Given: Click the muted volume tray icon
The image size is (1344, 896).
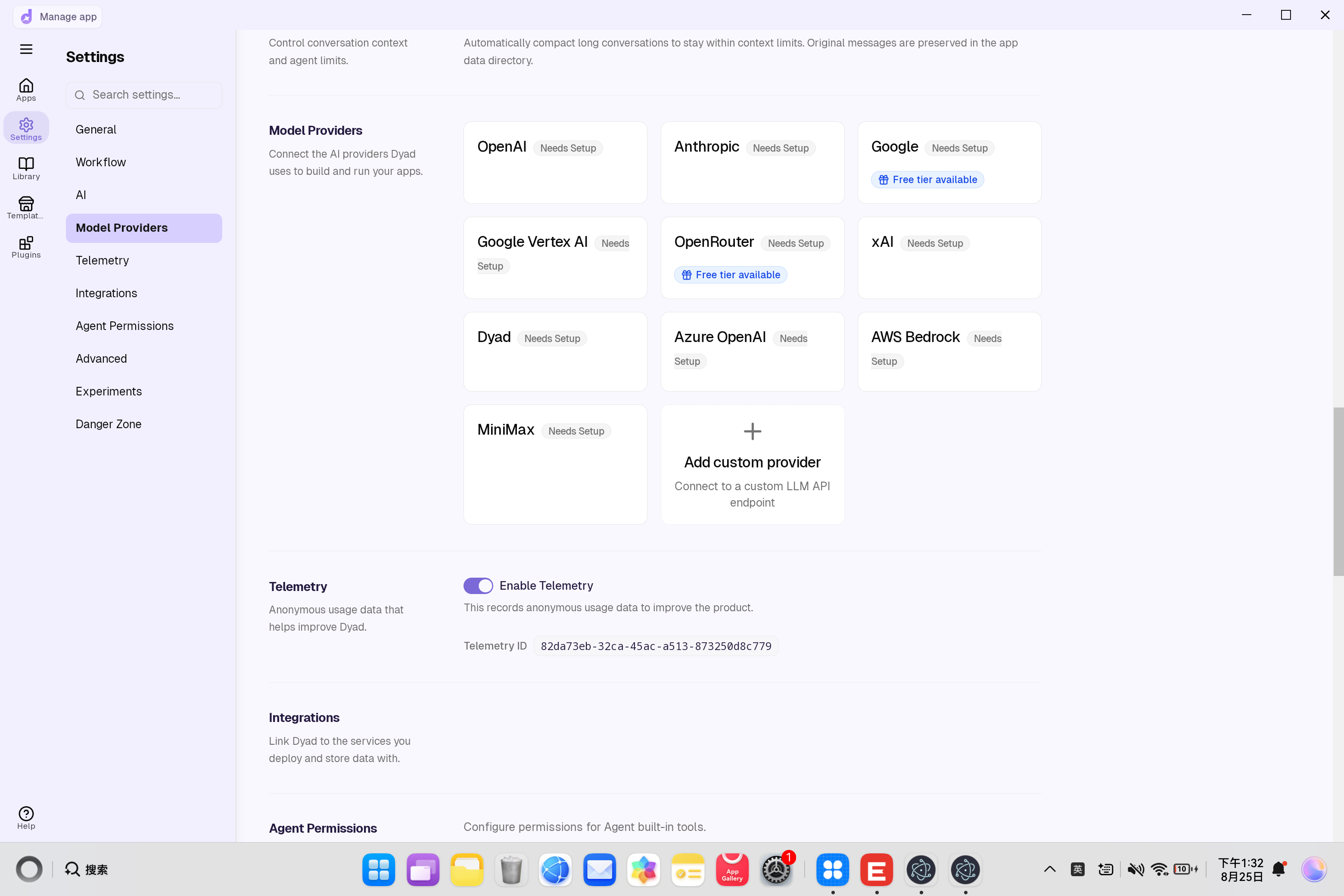Looking at the screenshot, I should point(1136,869).
